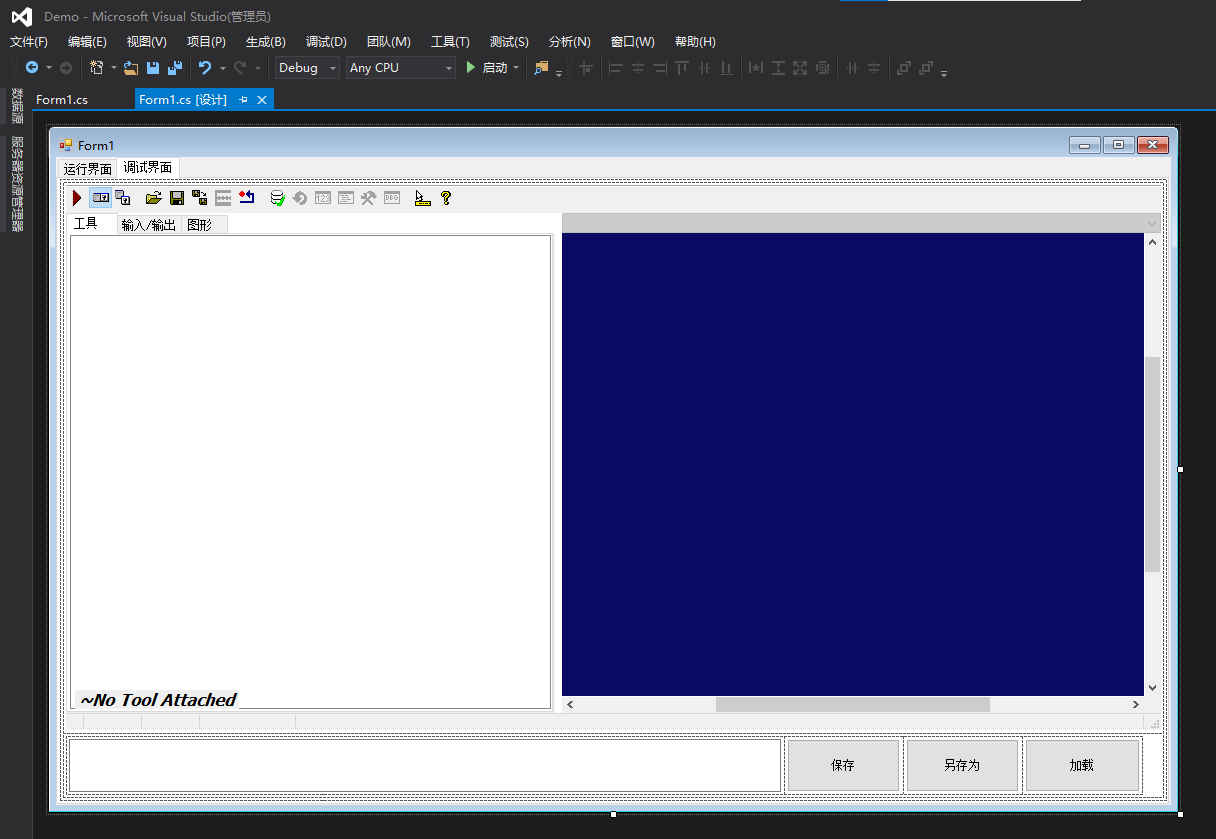
Task: Toggle the pin icon on Form1.cs [设计] tab
Action: (243, 100)
